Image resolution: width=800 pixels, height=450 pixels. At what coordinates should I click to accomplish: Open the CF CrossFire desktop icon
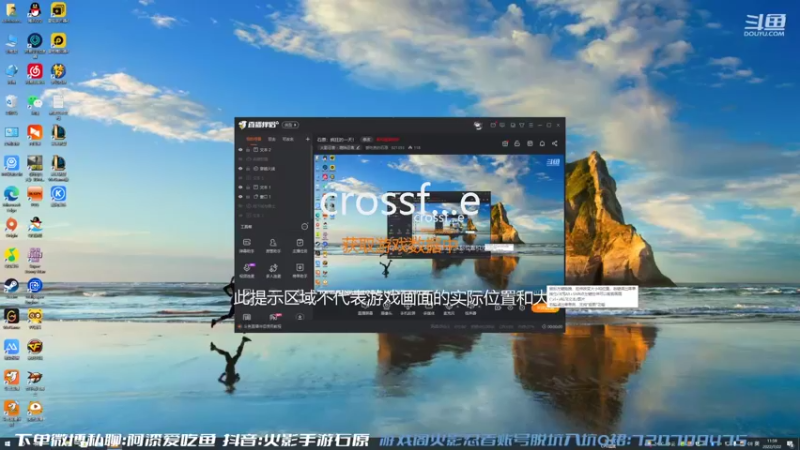point(35,349)
